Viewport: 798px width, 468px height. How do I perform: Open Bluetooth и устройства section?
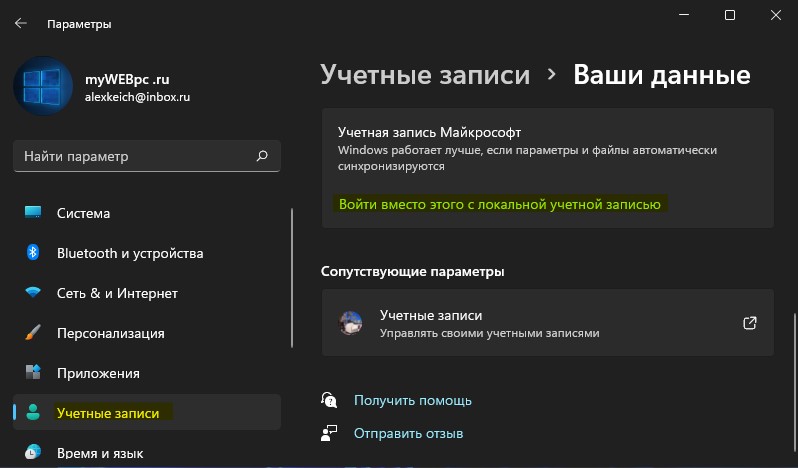(x=147, y=253)
